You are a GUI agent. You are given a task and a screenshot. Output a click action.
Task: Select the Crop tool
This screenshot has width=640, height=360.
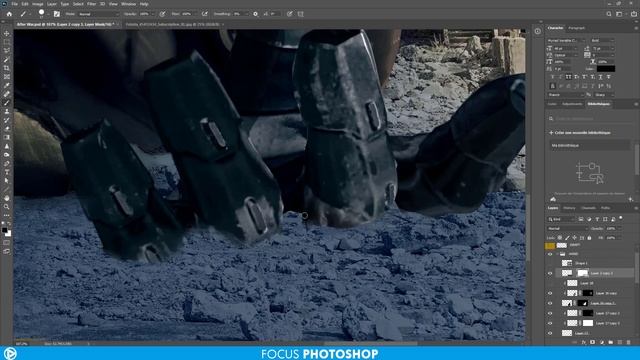7,68
